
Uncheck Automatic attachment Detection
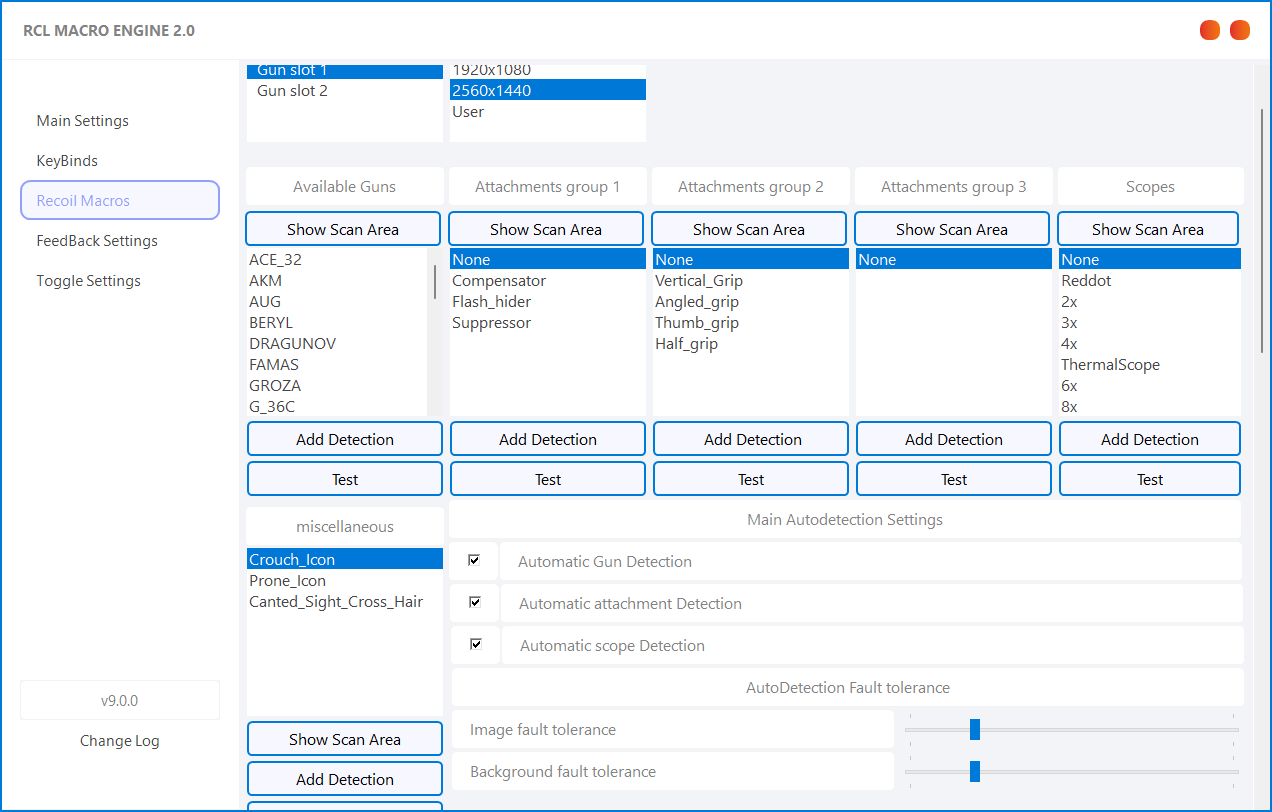[475, 602]
